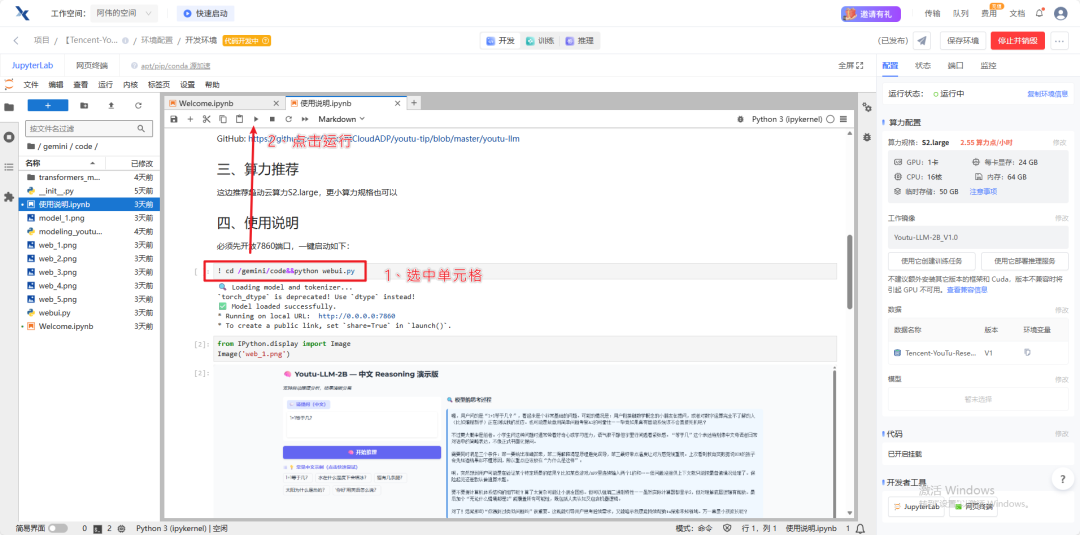
Task: Add a new tab with the plus button
Action: (x=414, y=103)
